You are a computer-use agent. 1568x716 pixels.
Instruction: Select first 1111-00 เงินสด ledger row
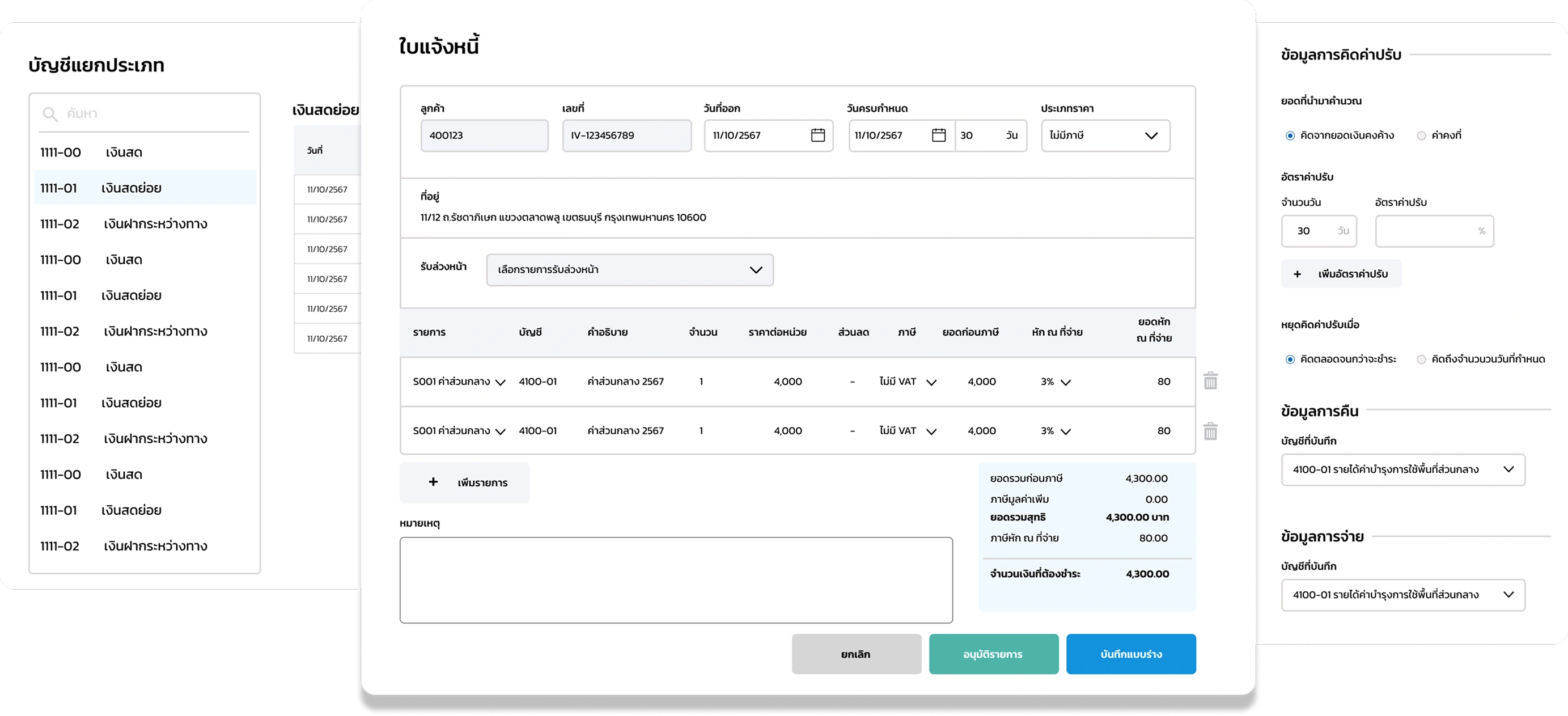coord(144,152)
